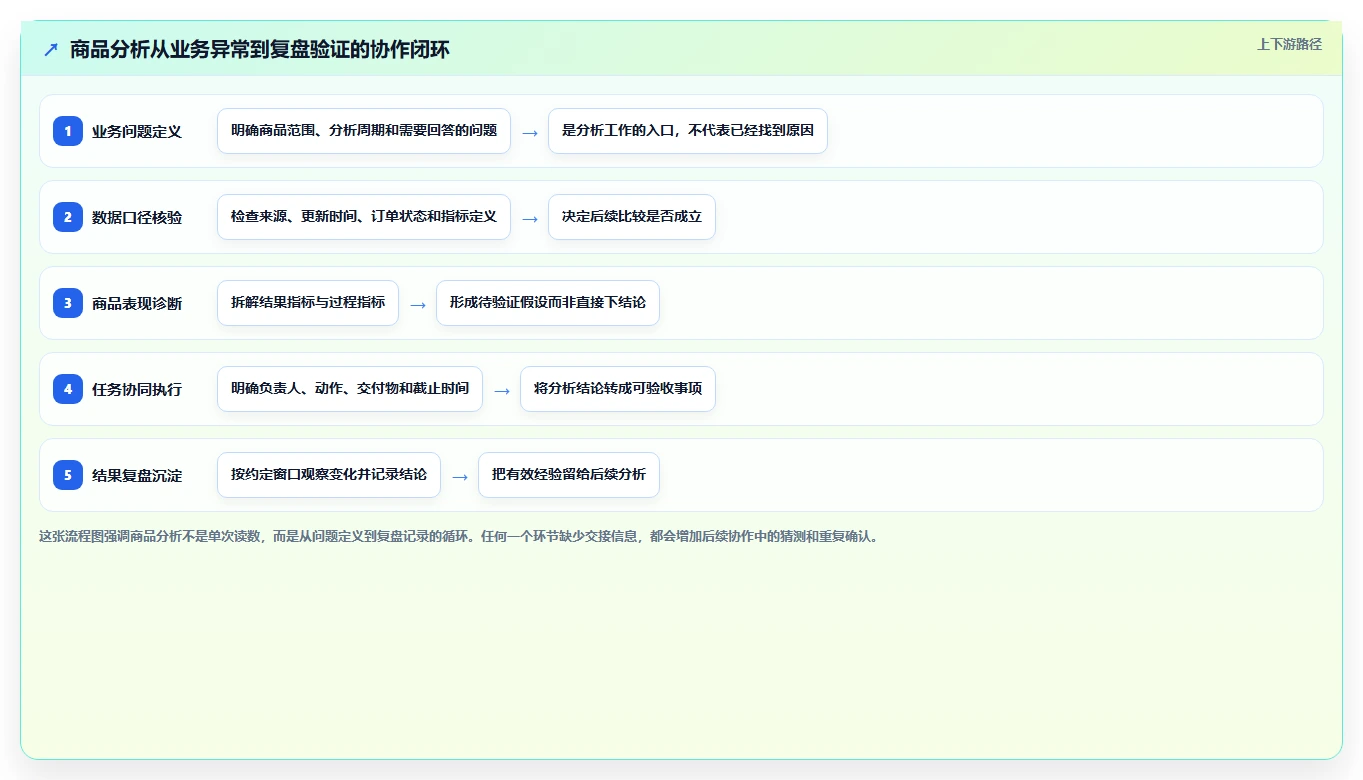This screenshot has width=1363, height=780.
Task: Click the arrow in the 结果复盘沉淀 row
Action: [x=460, y=476]
